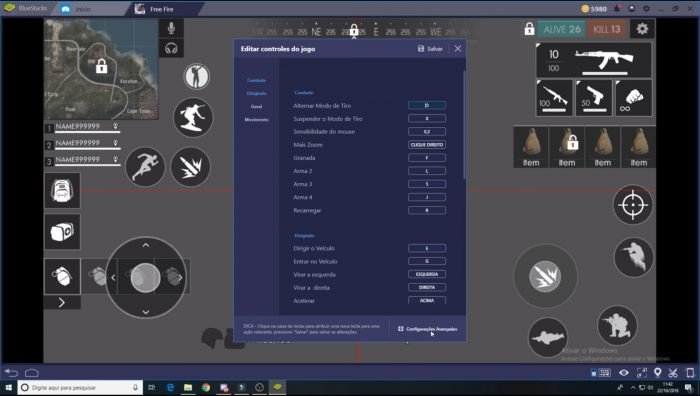
Task: Click the fourth Item bag slot
Action: 639,147
